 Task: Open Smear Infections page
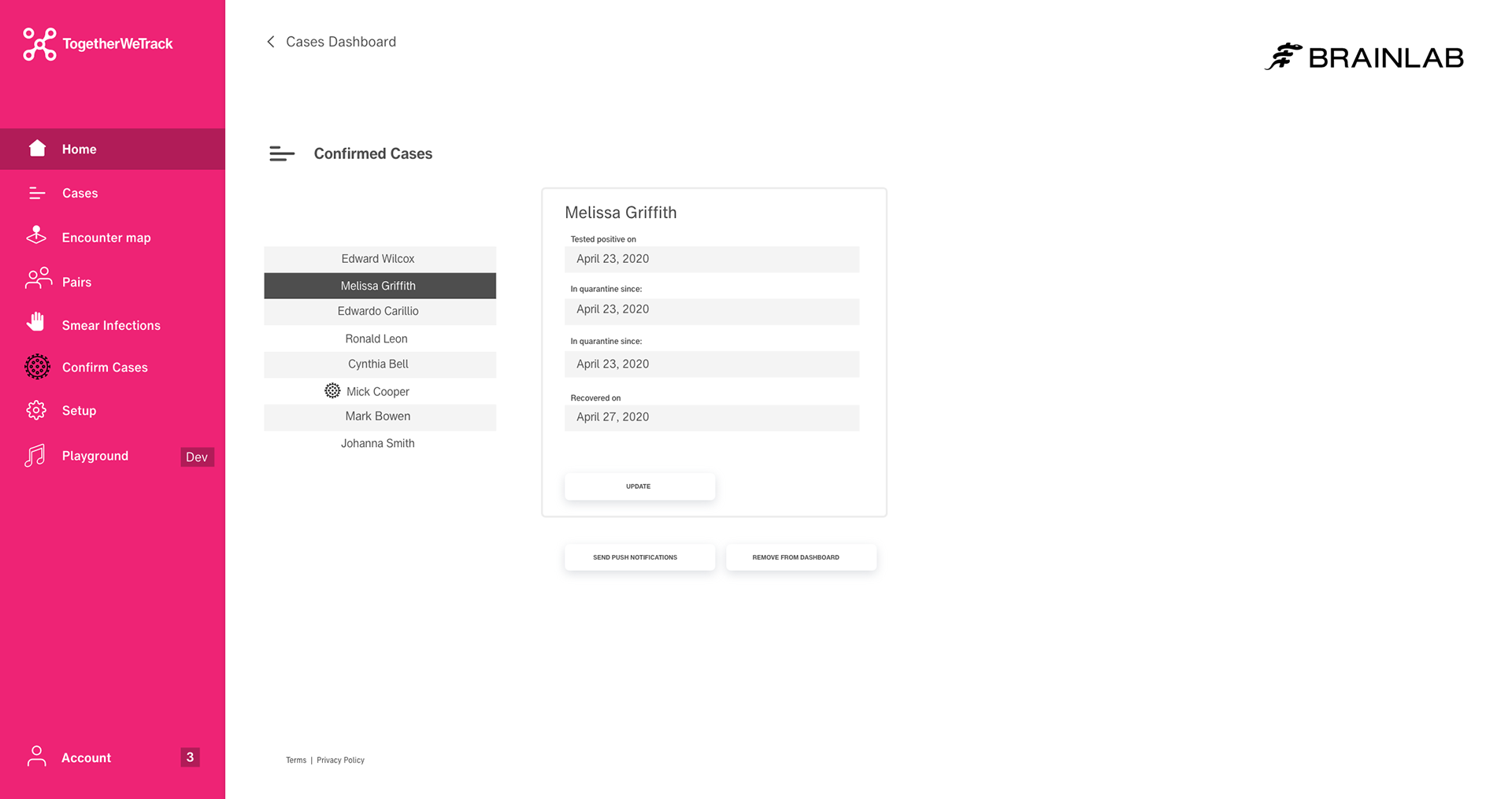(113, 325)
